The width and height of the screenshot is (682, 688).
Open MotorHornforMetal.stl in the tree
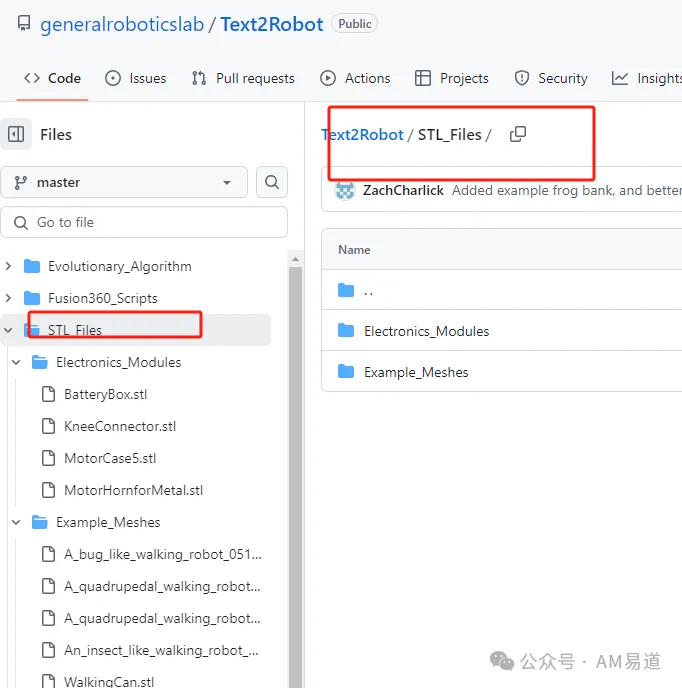[x=133, y=491]
